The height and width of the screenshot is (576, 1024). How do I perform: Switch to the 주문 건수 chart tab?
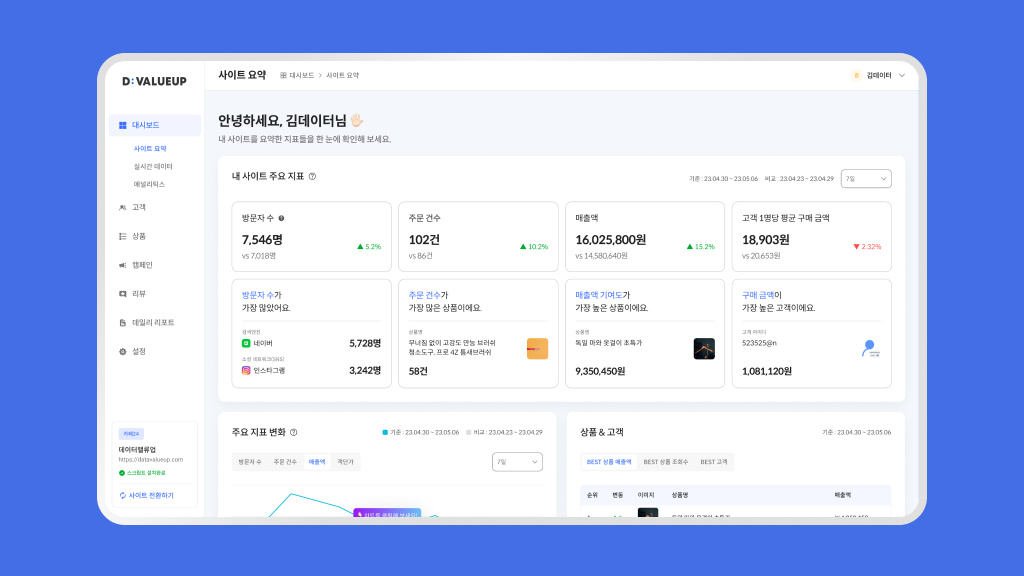285,462
